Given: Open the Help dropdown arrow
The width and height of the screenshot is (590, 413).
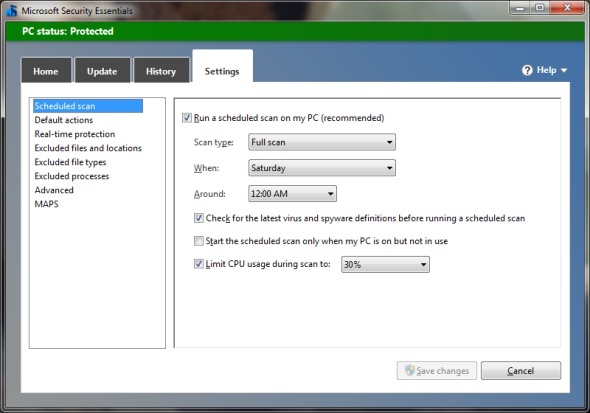Looking at the screenshot, I should click(564, 70).
